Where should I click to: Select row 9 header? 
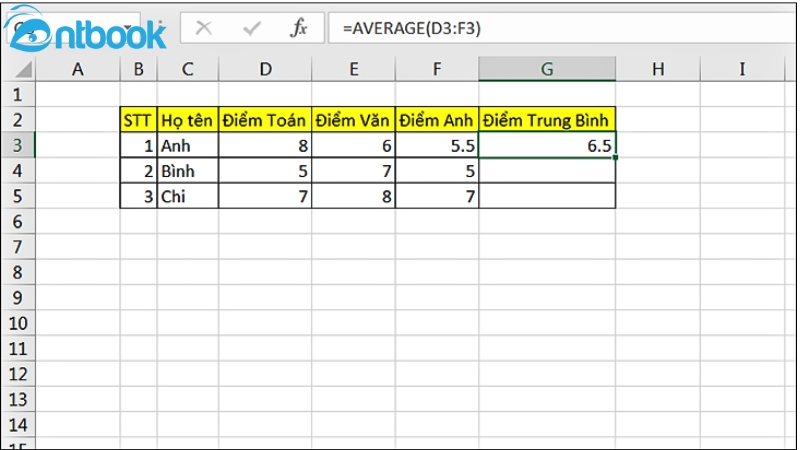[x=18, y=298]
